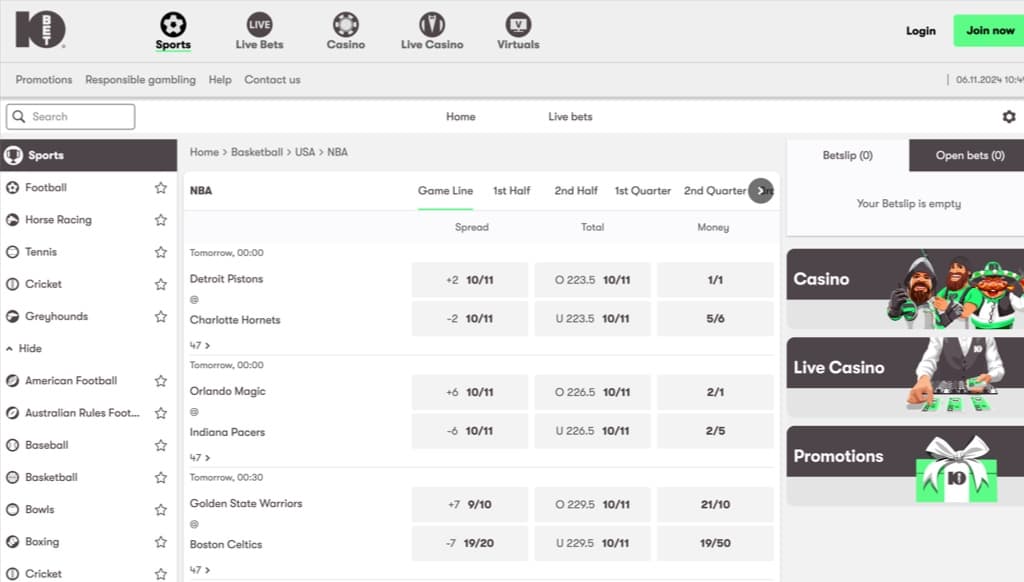Expand 47 more markets for Pistons game
The image size is (1024, 582).
tap(200, 345)
